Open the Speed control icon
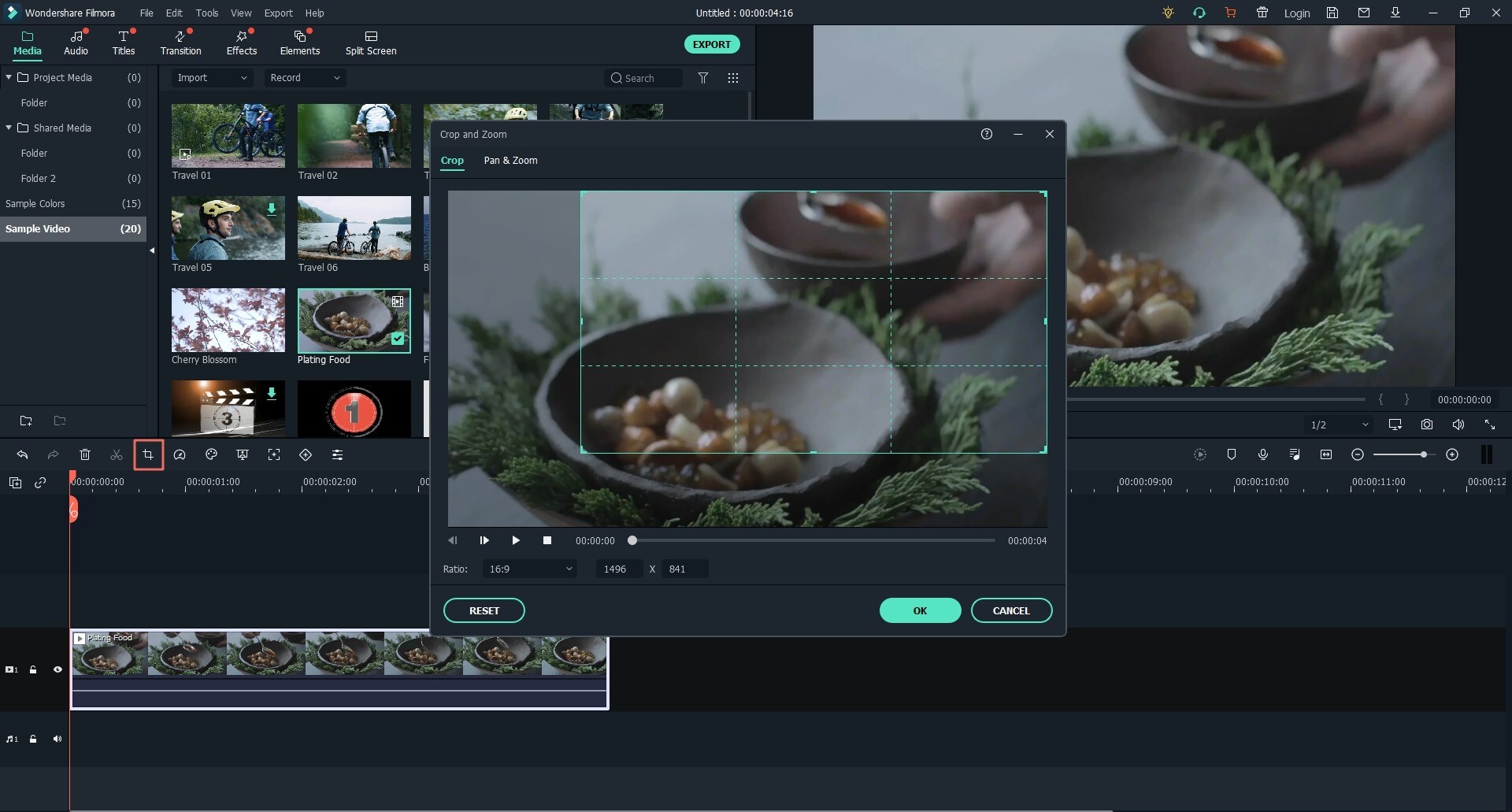This screenshot has width=1512, height=812. pos(180,454)
